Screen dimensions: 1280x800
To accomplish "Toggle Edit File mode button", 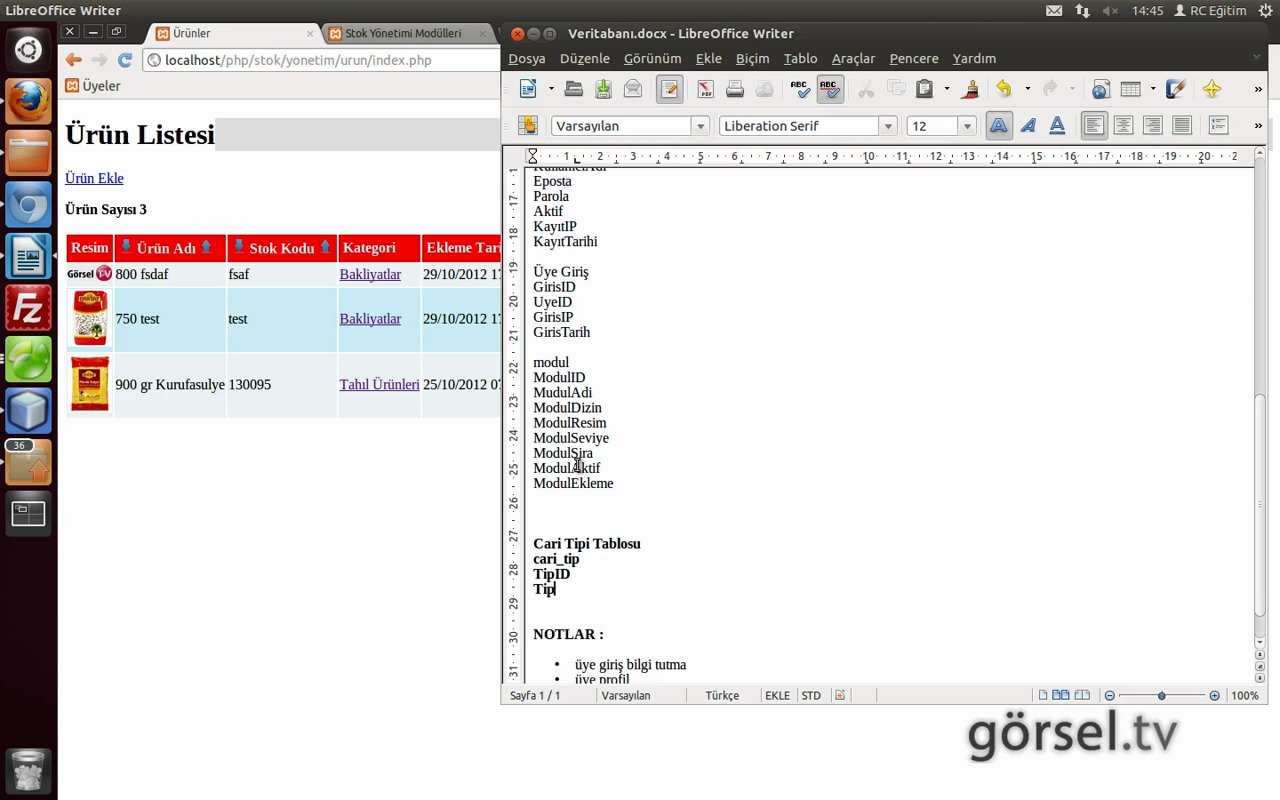I will pos(670,89).
